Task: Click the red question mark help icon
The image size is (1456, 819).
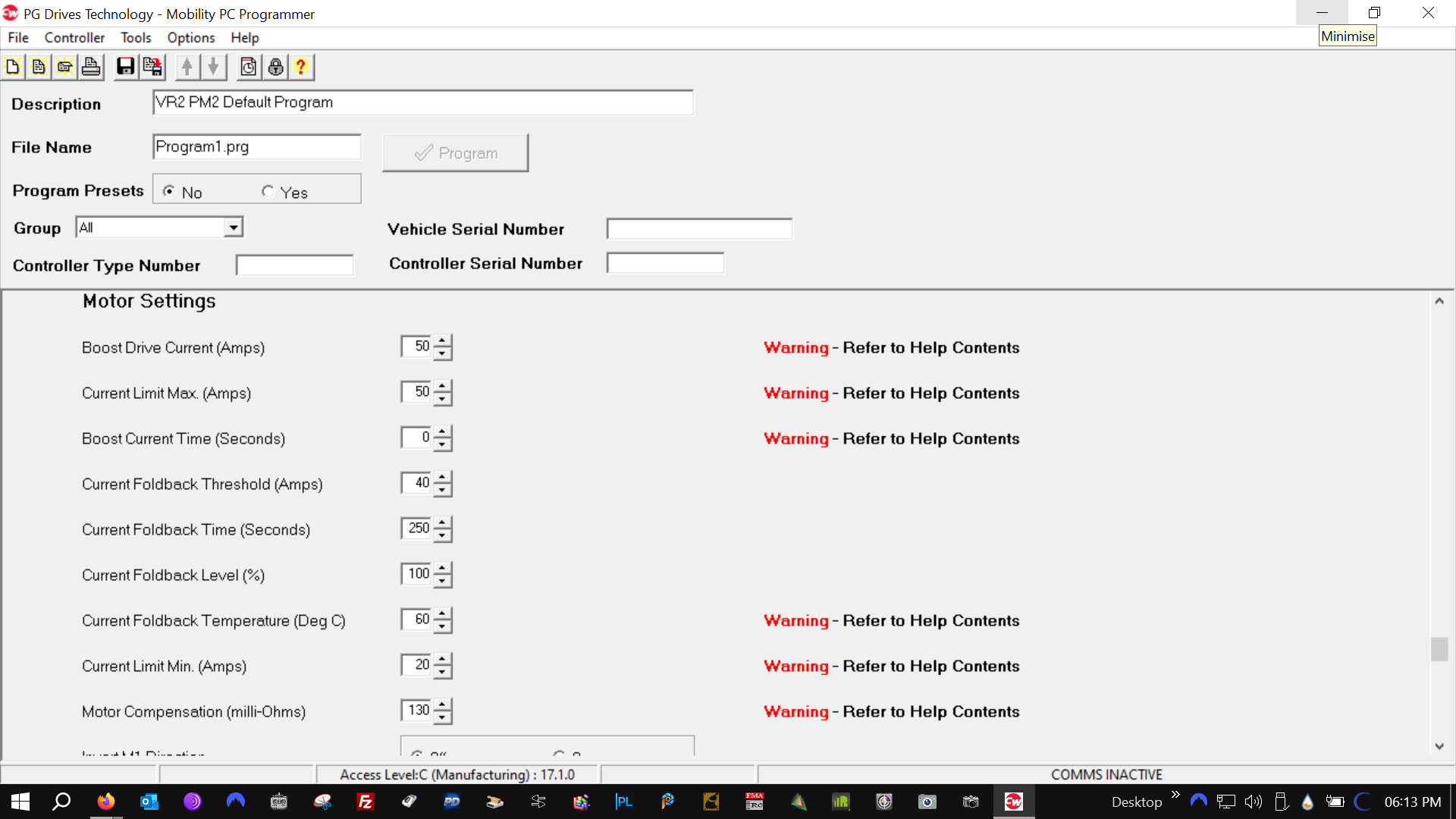Action: tap(301, 67)
